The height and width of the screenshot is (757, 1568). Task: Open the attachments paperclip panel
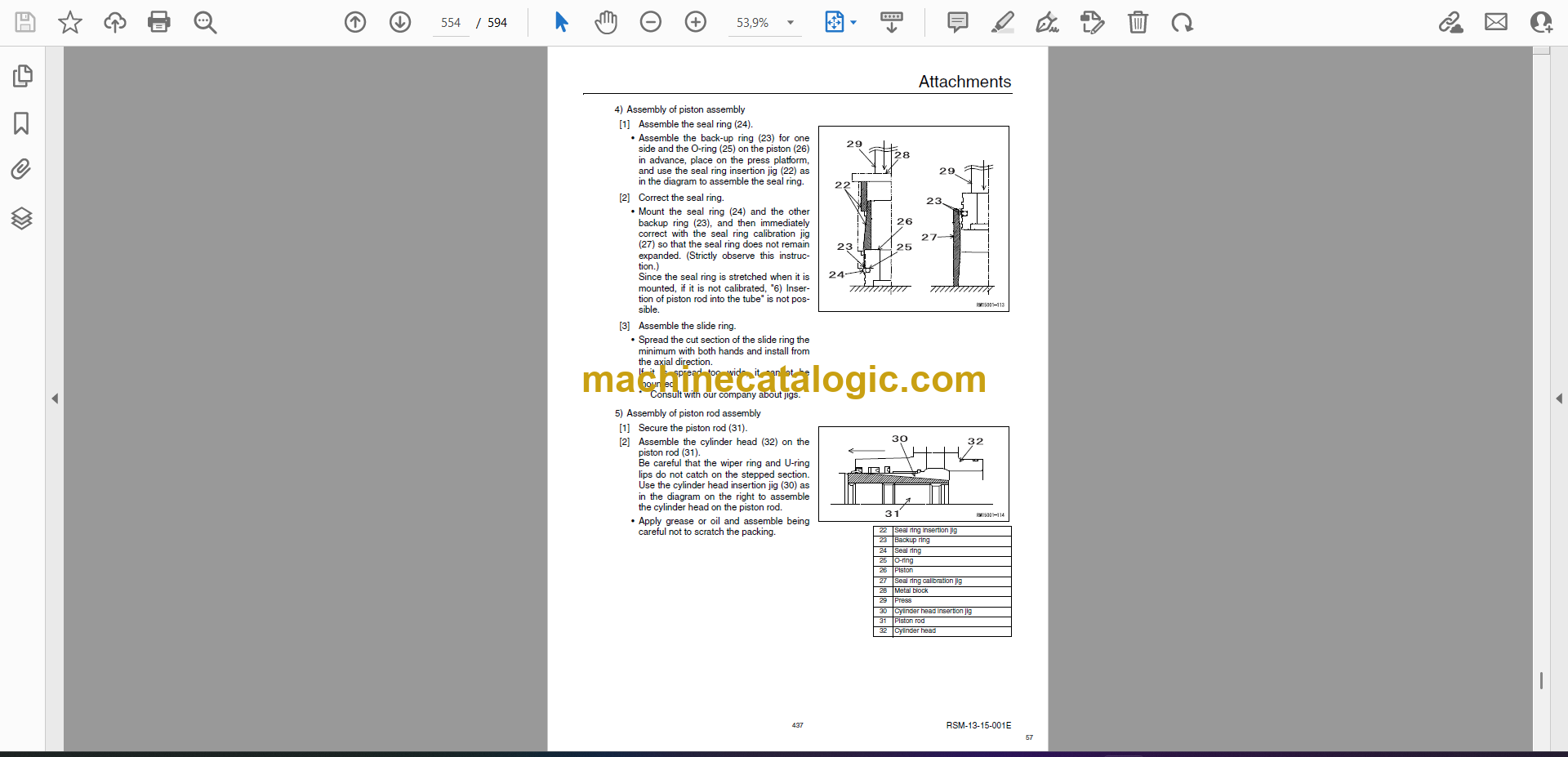point(22,170)
